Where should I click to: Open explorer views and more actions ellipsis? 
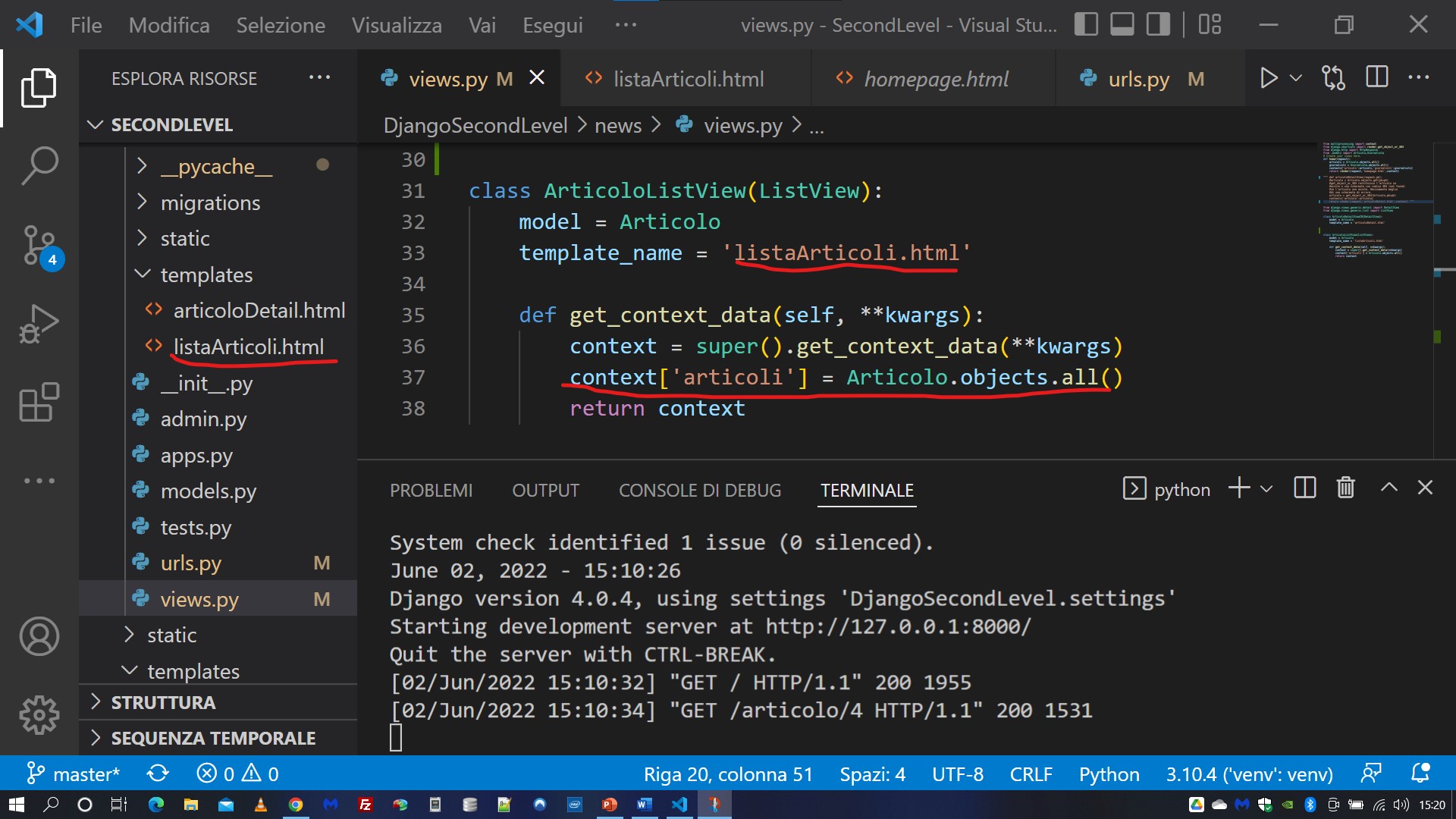(319, 77)
